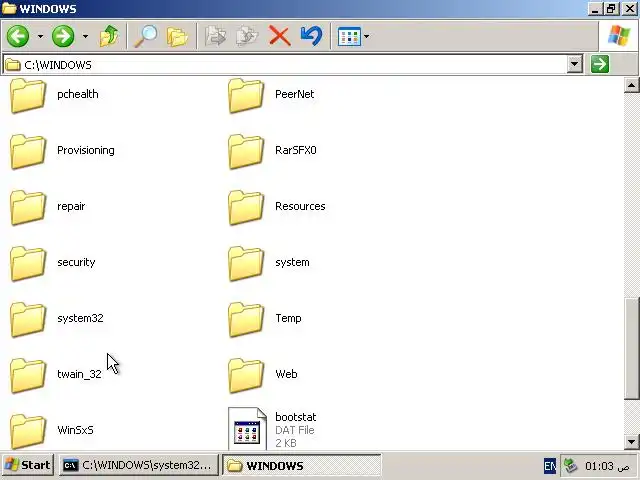Click the EN language indicator
Viewport: 640px width, 480px height.
pos(550,466)
